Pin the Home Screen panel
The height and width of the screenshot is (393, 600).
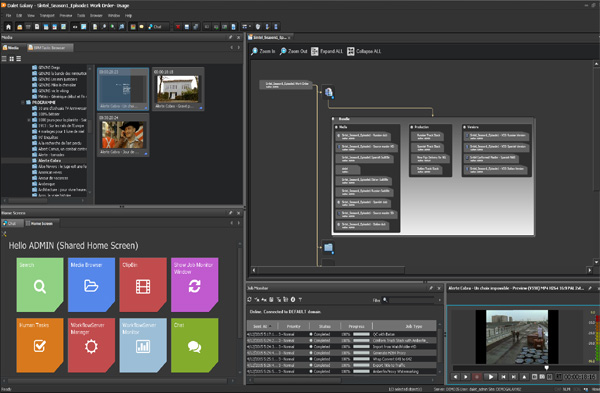pos(230,213)
